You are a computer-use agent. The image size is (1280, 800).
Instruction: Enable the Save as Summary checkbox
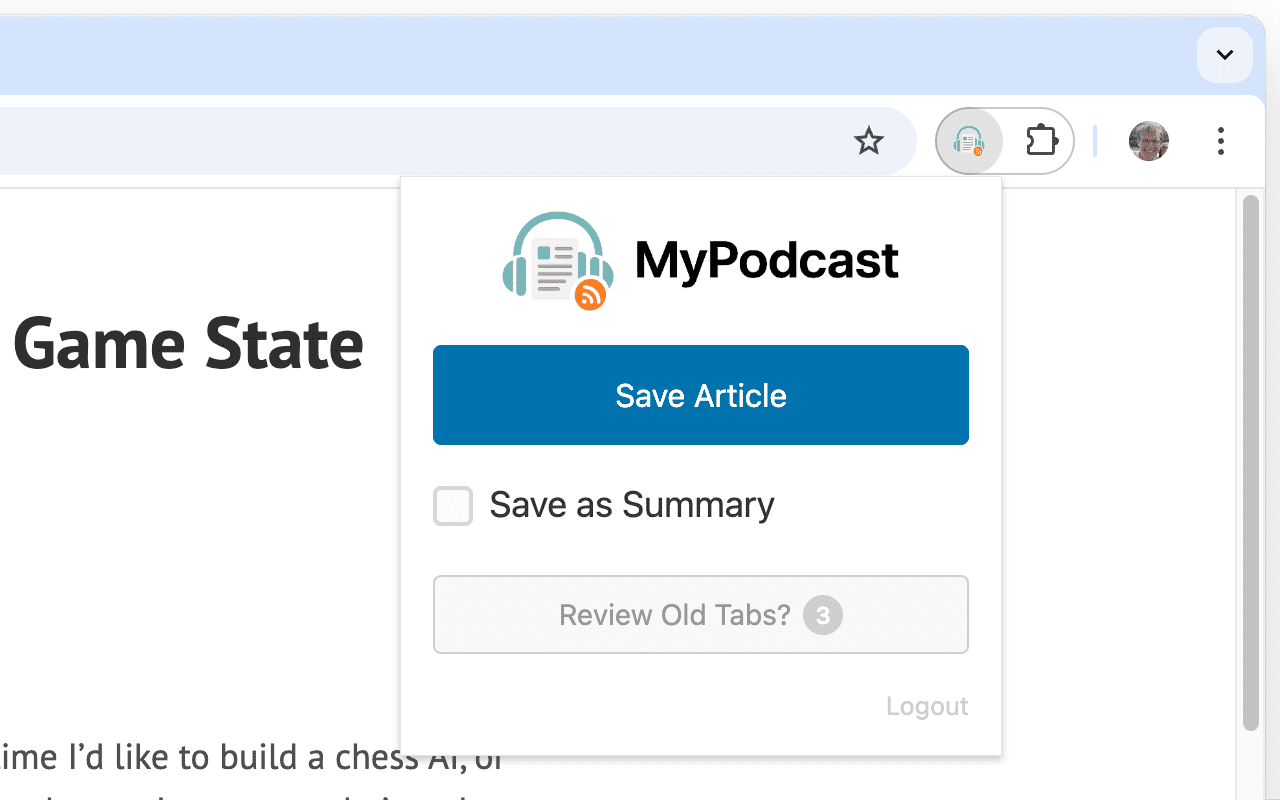point(453,506)
